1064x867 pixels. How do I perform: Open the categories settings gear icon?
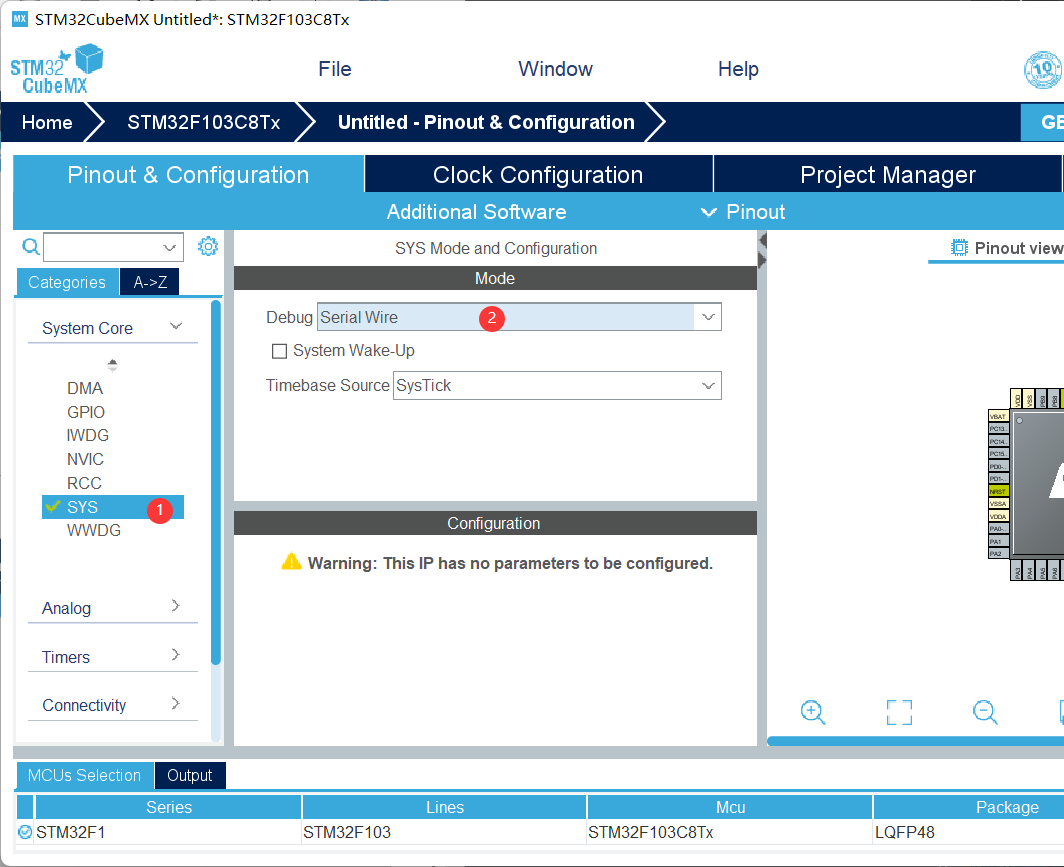(x=208, y=246)
